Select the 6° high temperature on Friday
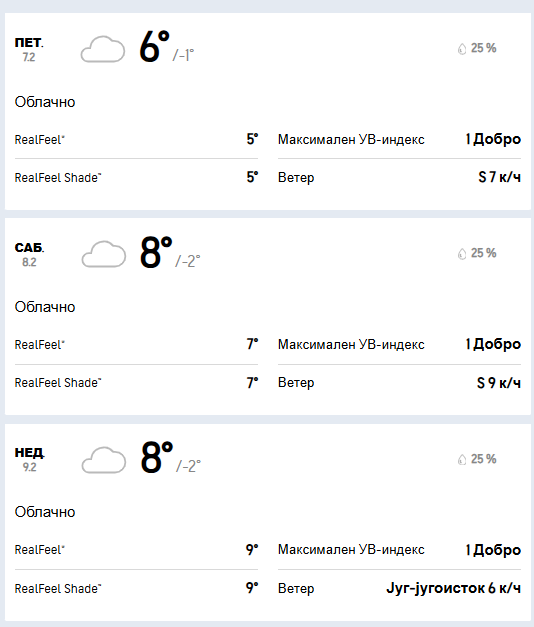The height and width of the screenshot is (627, 534). 154,47
